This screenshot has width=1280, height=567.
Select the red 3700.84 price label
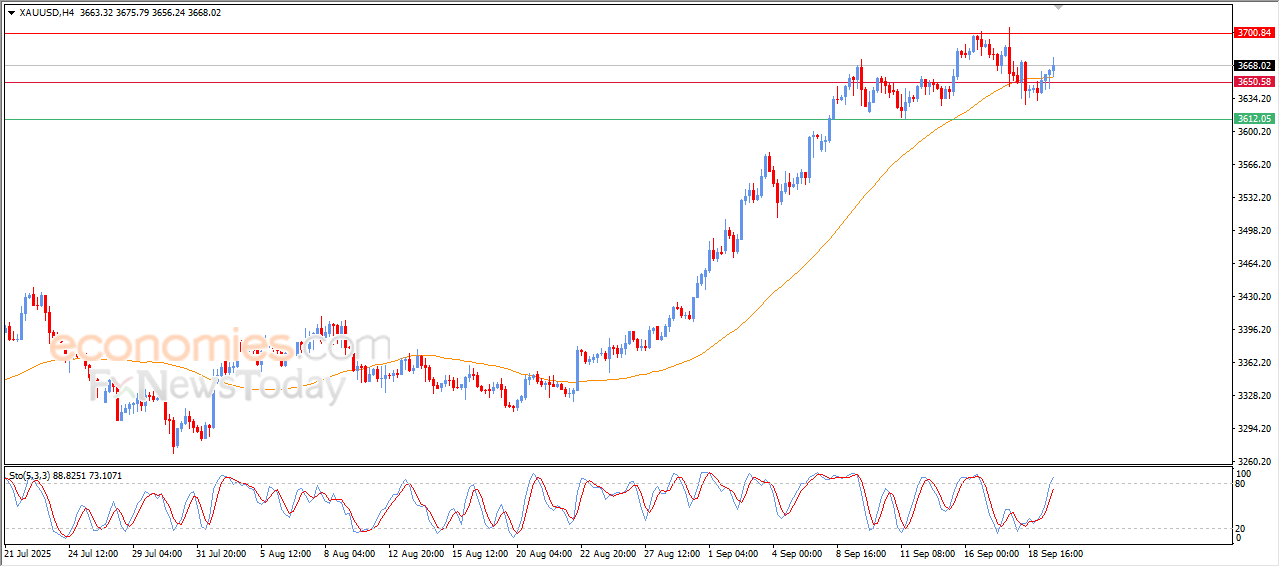[x=1253, y=33]
